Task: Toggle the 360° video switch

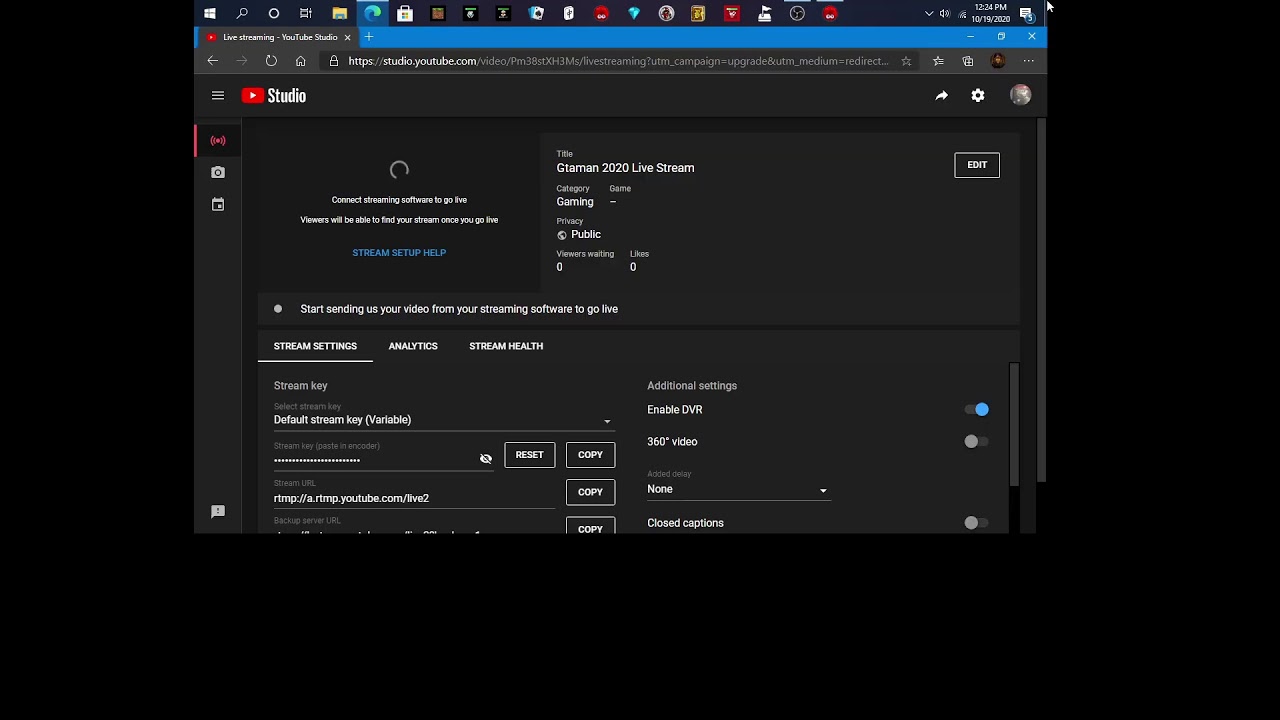Action: point(977,441)
